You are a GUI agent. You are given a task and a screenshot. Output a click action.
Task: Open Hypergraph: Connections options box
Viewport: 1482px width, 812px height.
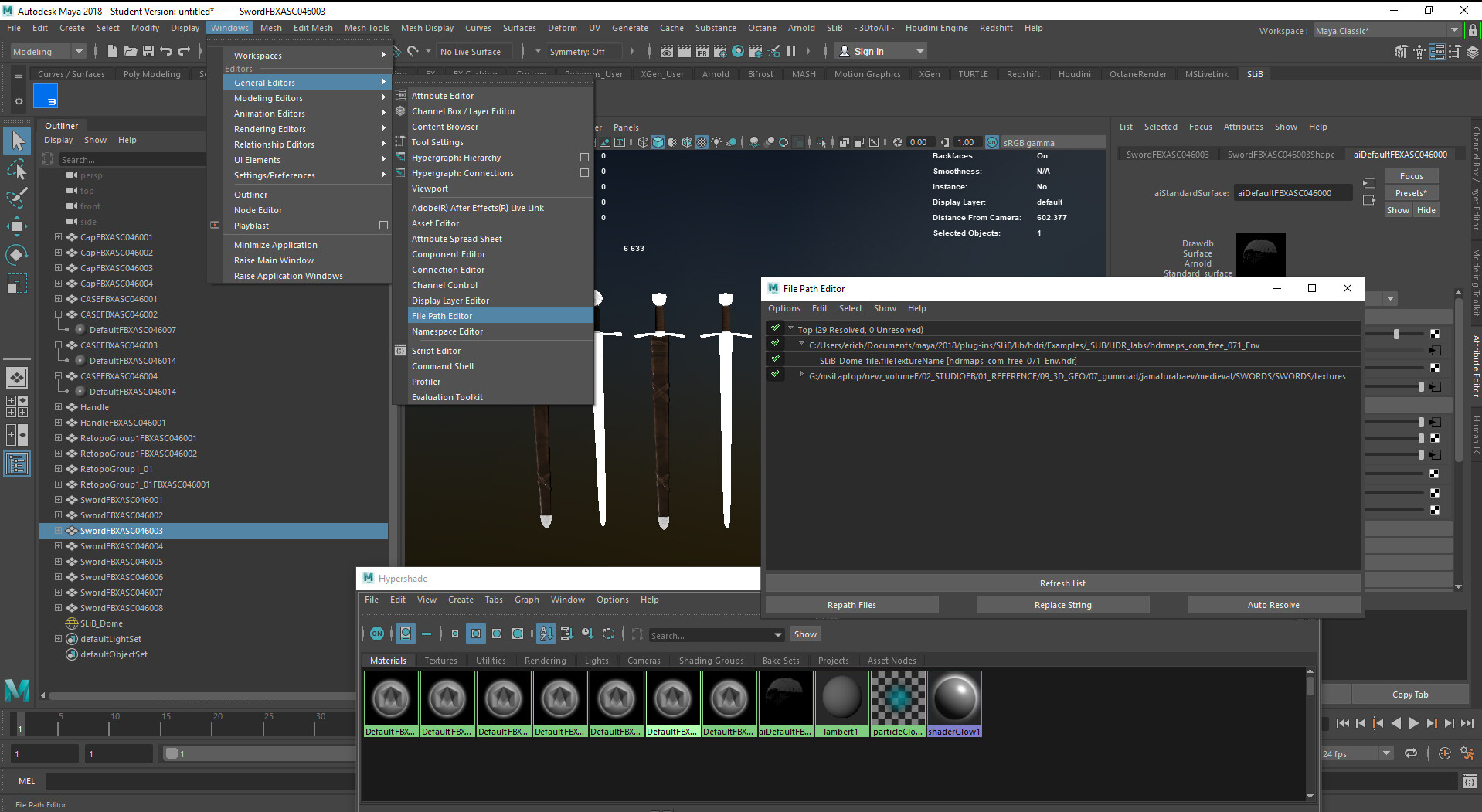point(584,173)
